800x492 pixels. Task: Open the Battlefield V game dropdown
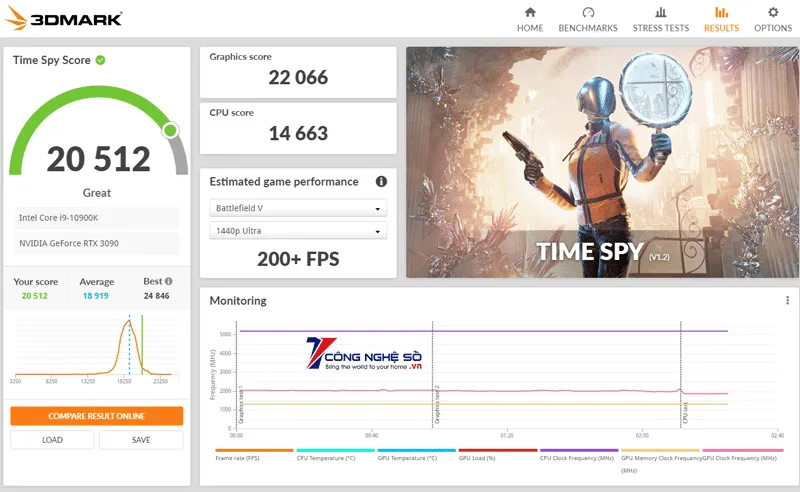coord(298,209)
